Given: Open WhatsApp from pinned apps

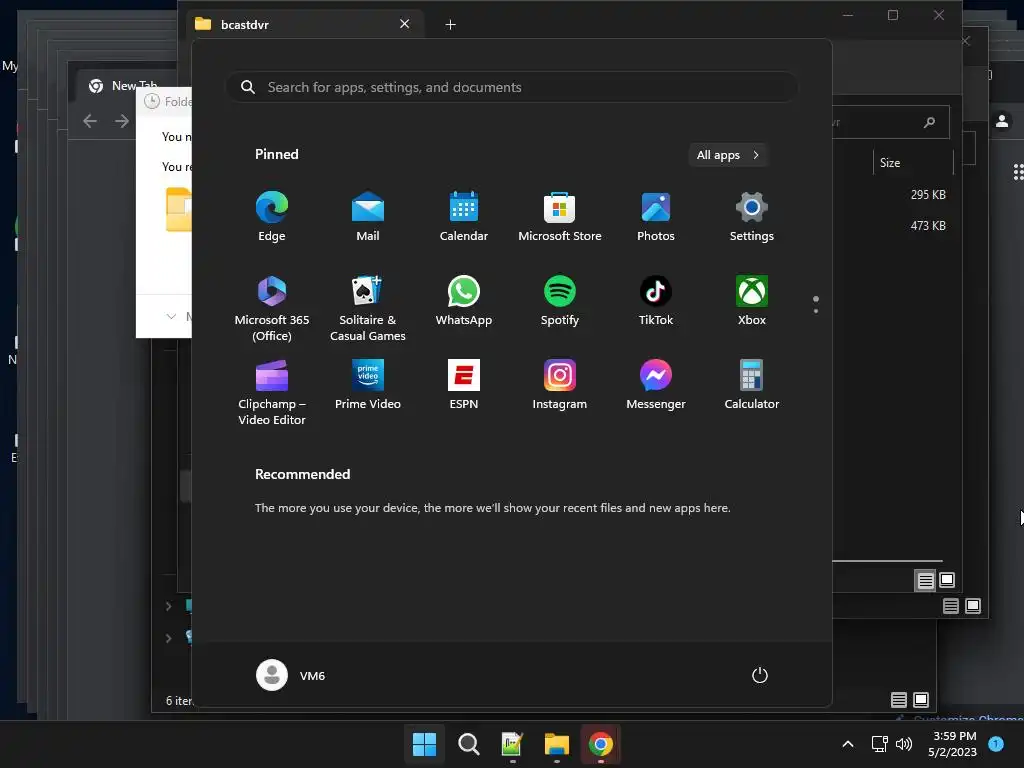Looking at the screenshot, I should click(464, 301).
